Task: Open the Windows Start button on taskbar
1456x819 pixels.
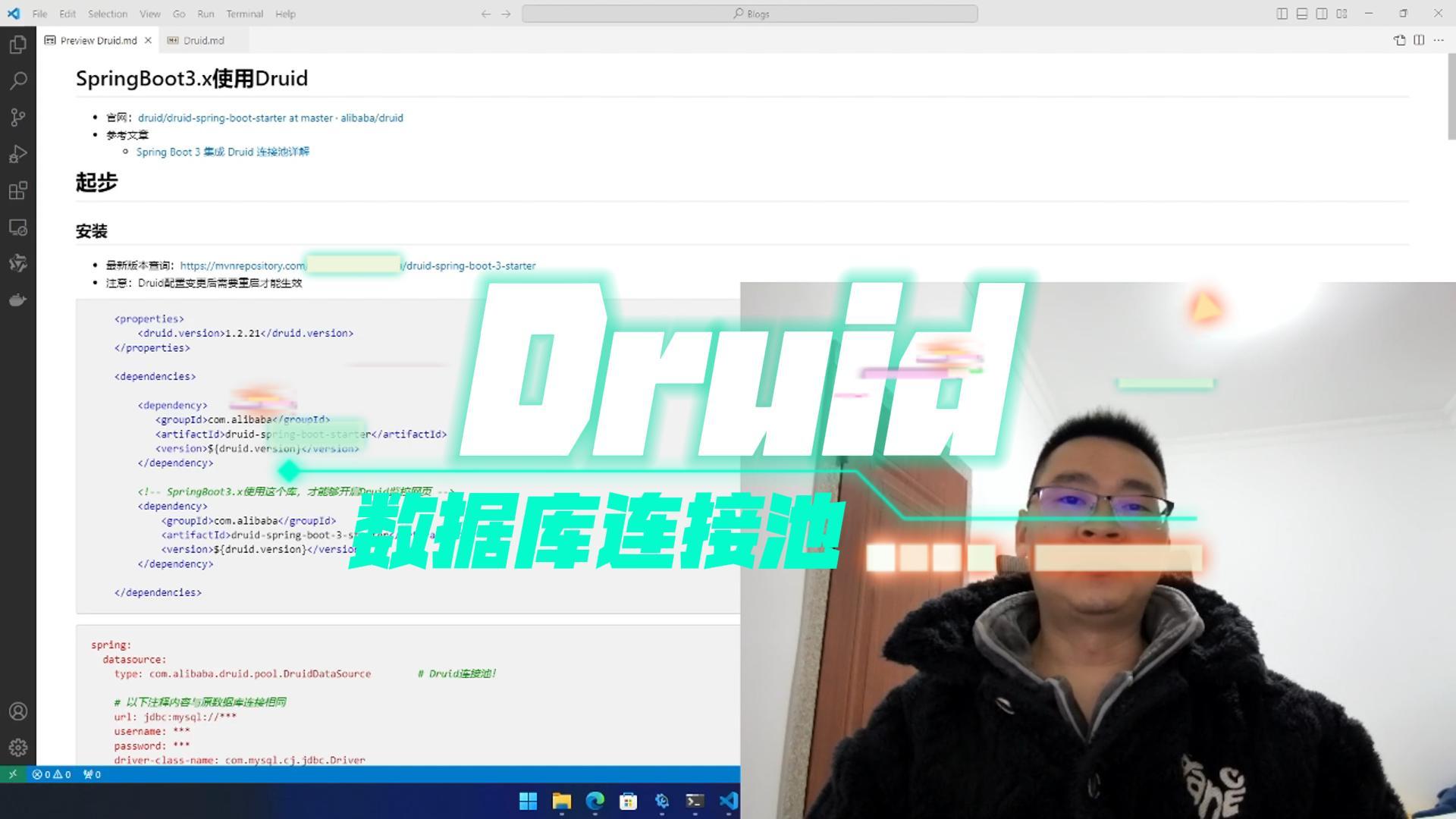Action: click(528, 801)
